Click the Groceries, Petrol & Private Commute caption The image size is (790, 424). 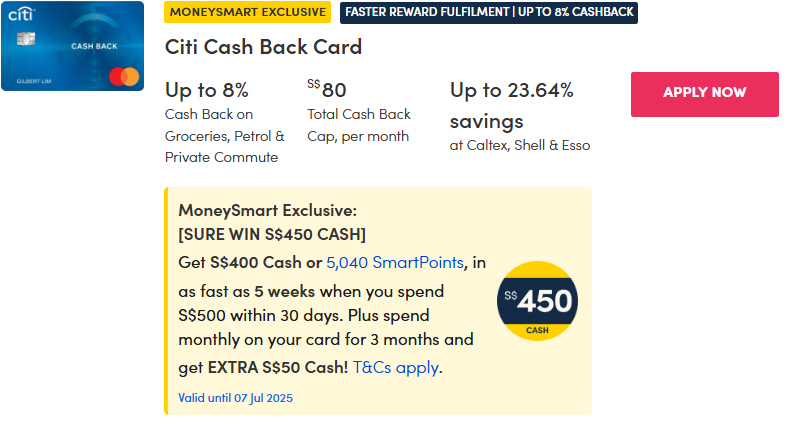click(224, 136)
